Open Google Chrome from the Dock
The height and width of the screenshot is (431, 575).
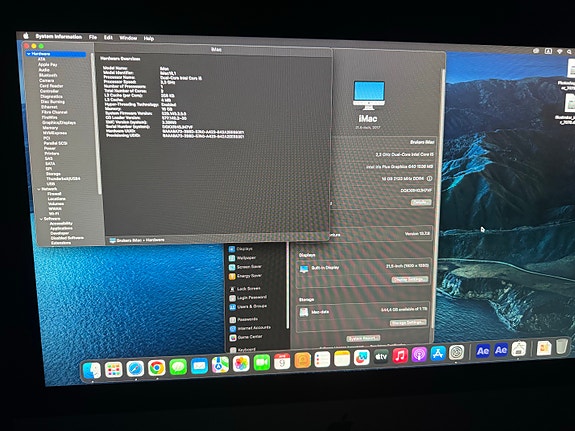(157, 368)
